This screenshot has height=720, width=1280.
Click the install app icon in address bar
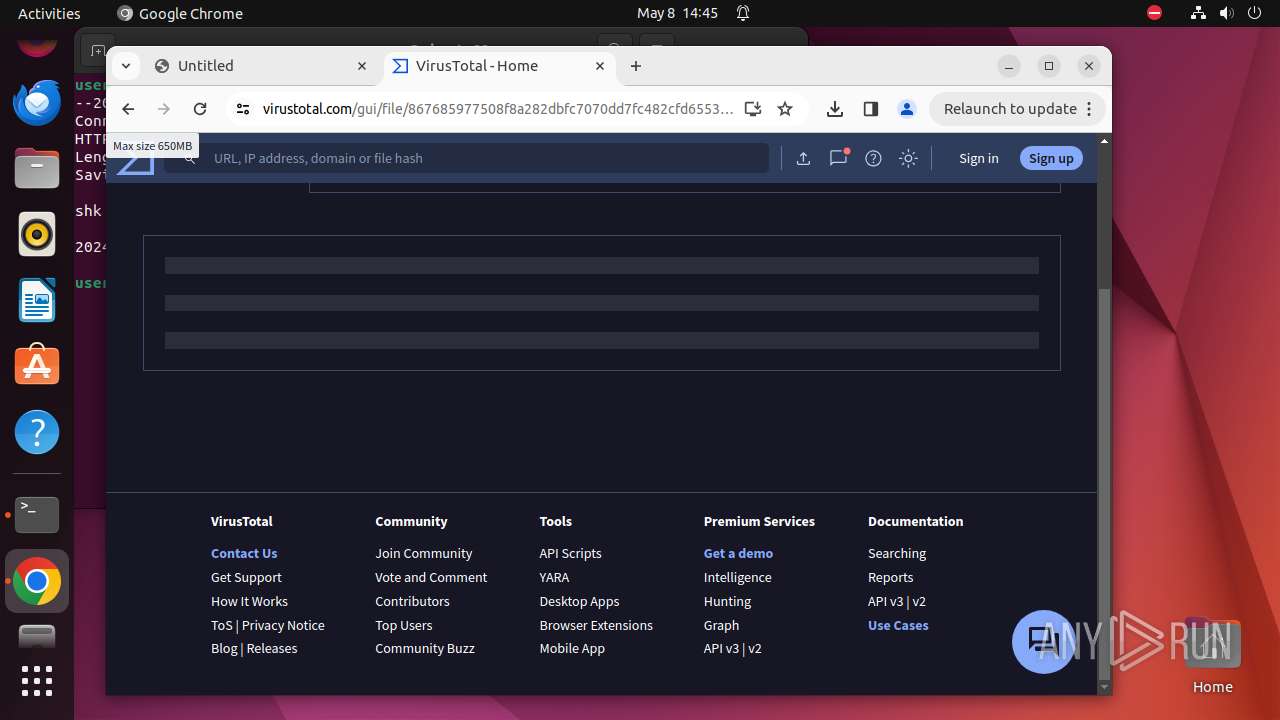753,109
